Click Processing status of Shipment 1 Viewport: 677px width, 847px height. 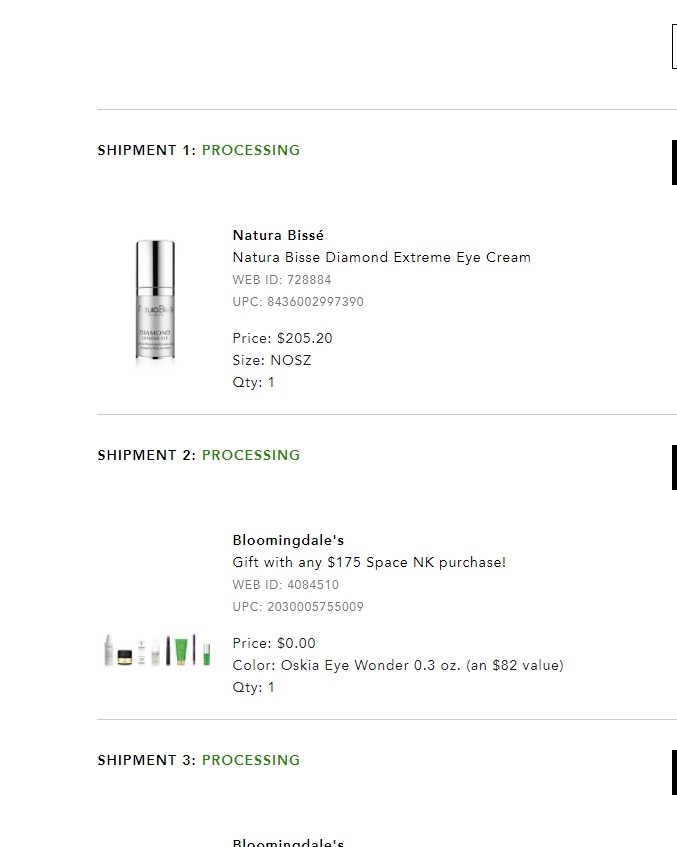[x=251, y=150]
